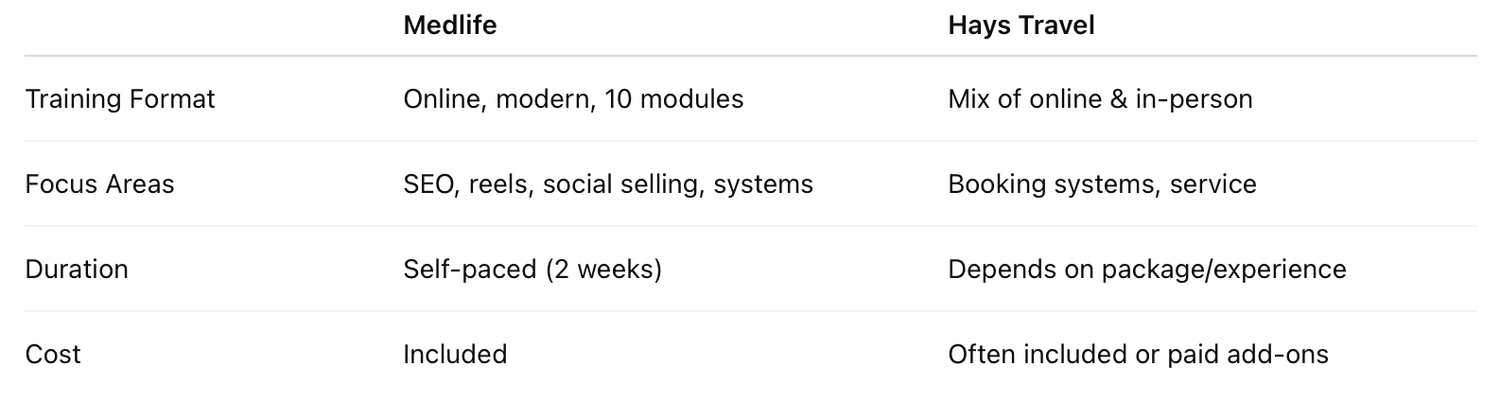Click the Medlife column header
This screenshot has width=1500, height=418.
point(450,26)
